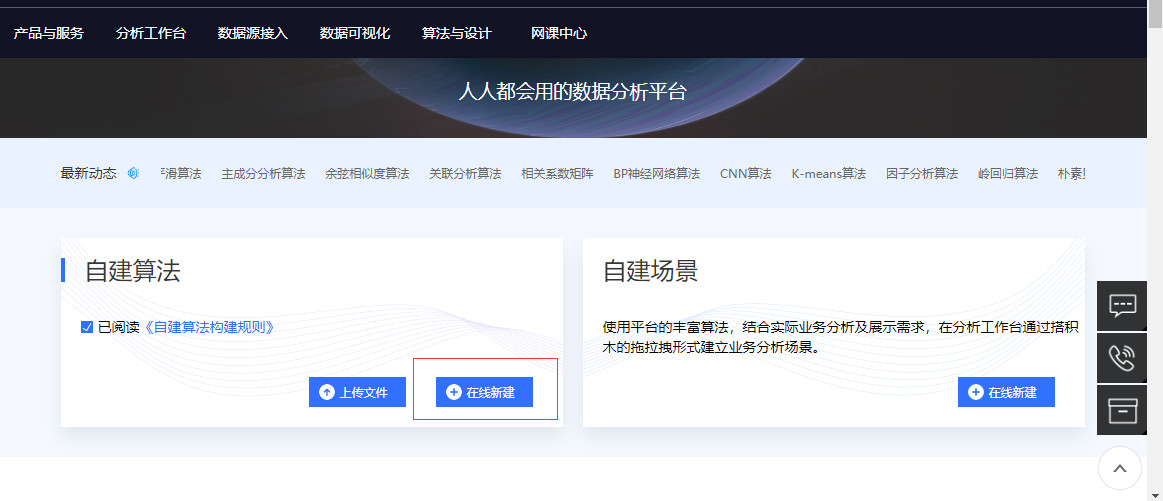Open 分析工作台 menu
This screenshot has height=501, width=1163.
pyautogui.click(x=151, y=33)
